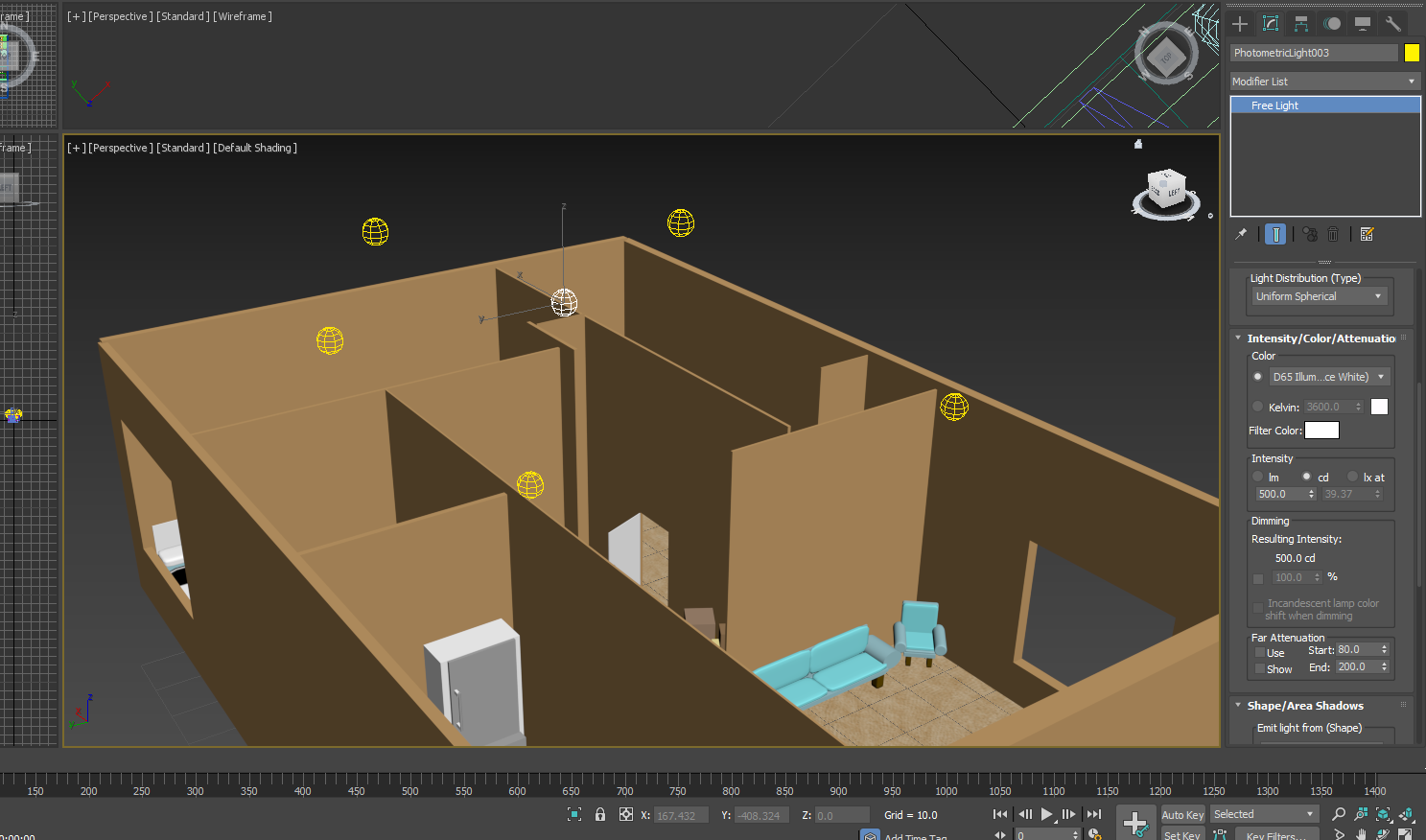Open Uniform Spherical distribution dropdown
1426x840 pixels.
[1320, 296]
